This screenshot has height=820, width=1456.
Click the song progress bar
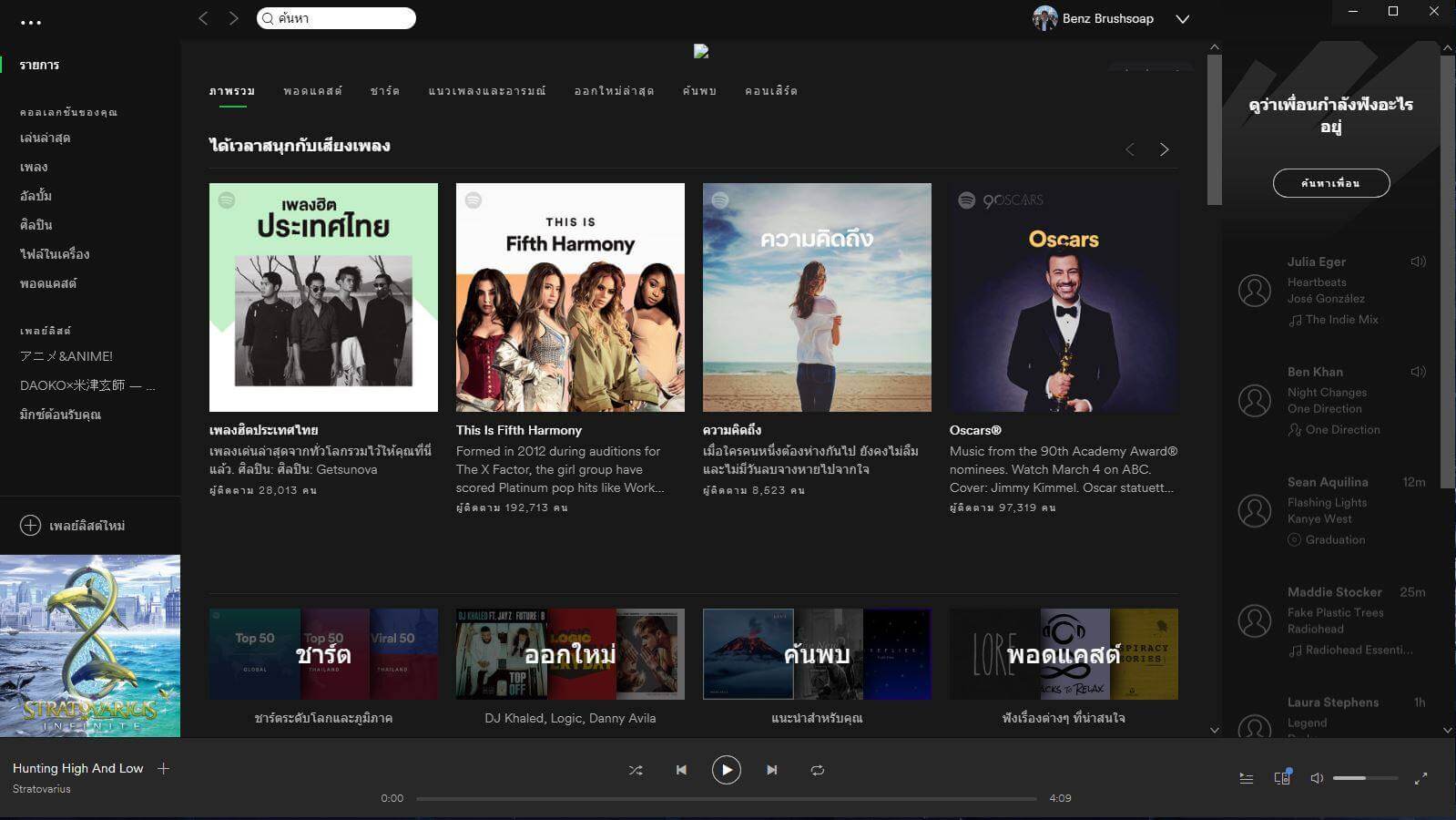pyautogui.click(x=727, y=798)
